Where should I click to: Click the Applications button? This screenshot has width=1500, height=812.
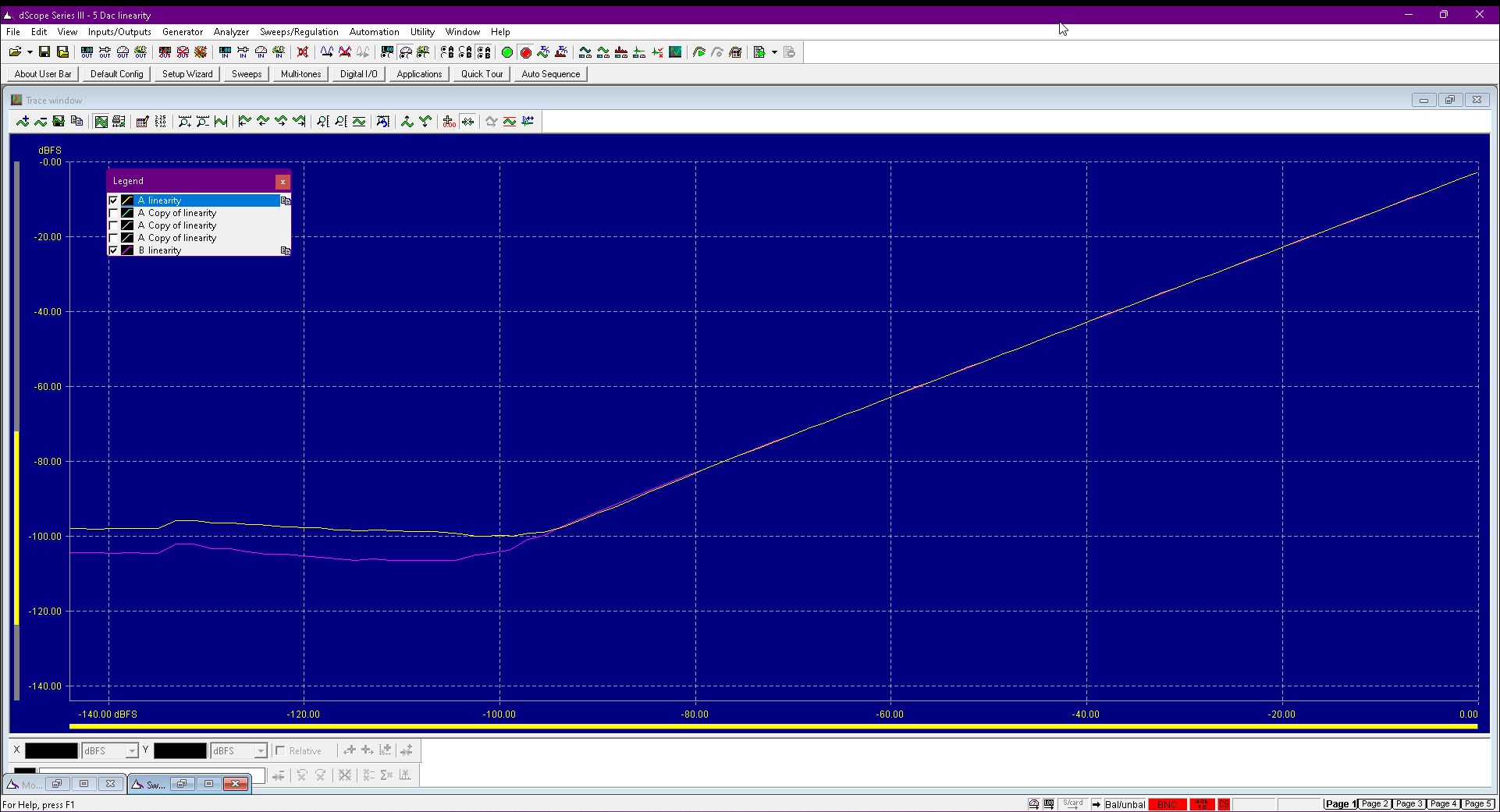pos(419,74)
